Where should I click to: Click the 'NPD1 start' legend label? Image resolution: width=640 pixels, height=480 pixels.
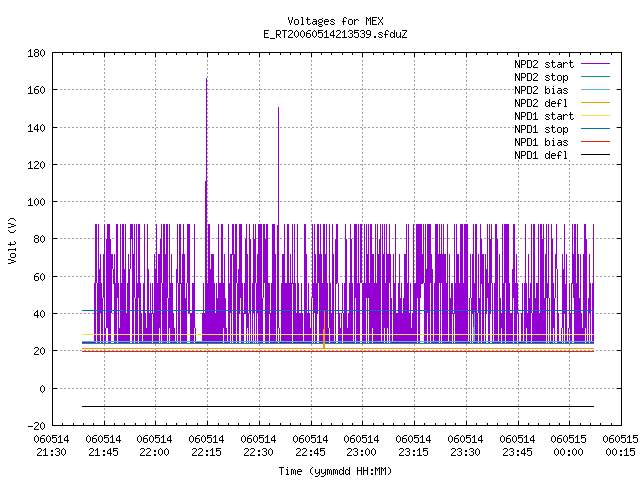click(x=544, y=116)
